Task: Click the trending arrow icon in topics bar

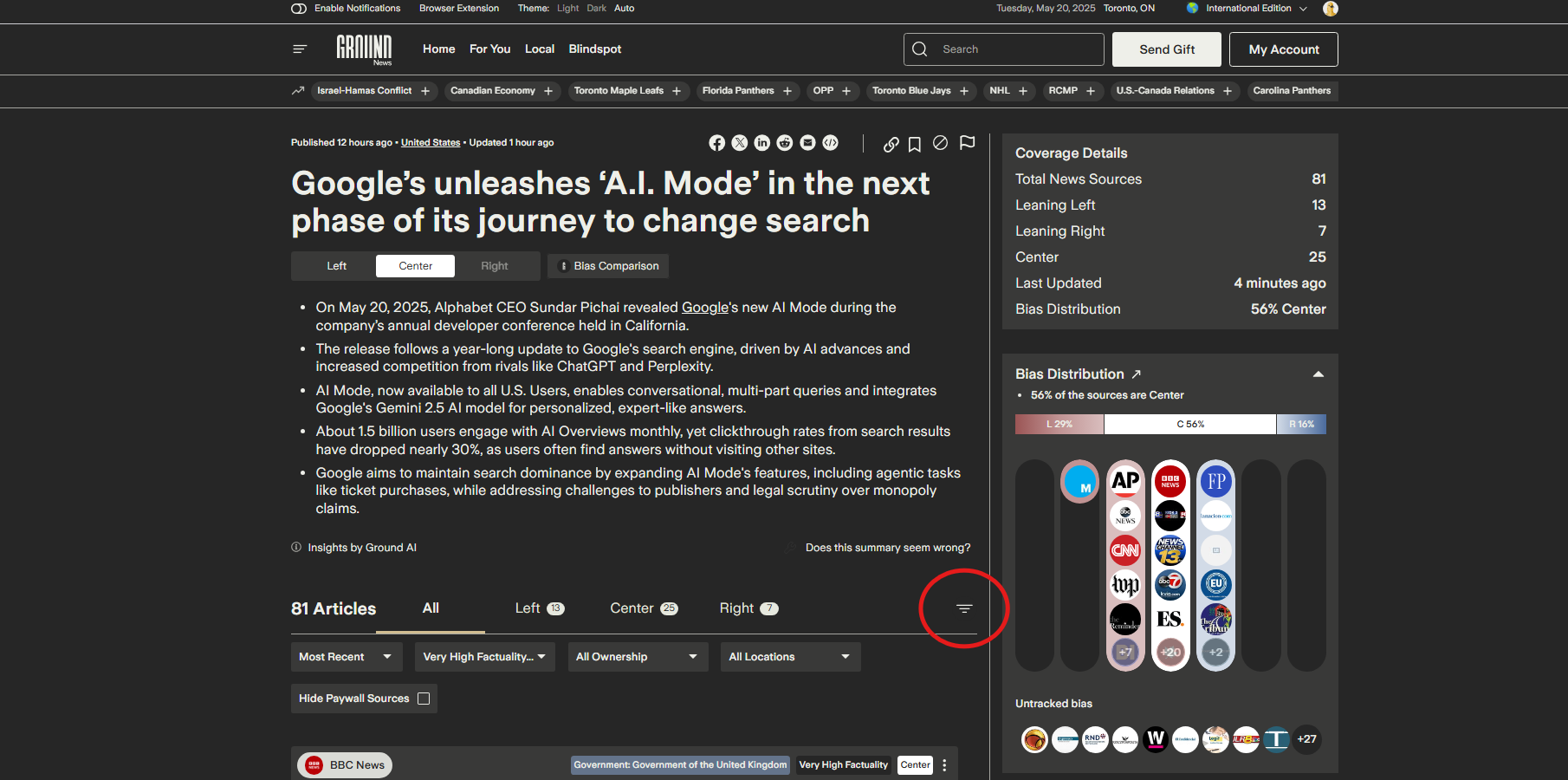Action: (x=298, y=90)
